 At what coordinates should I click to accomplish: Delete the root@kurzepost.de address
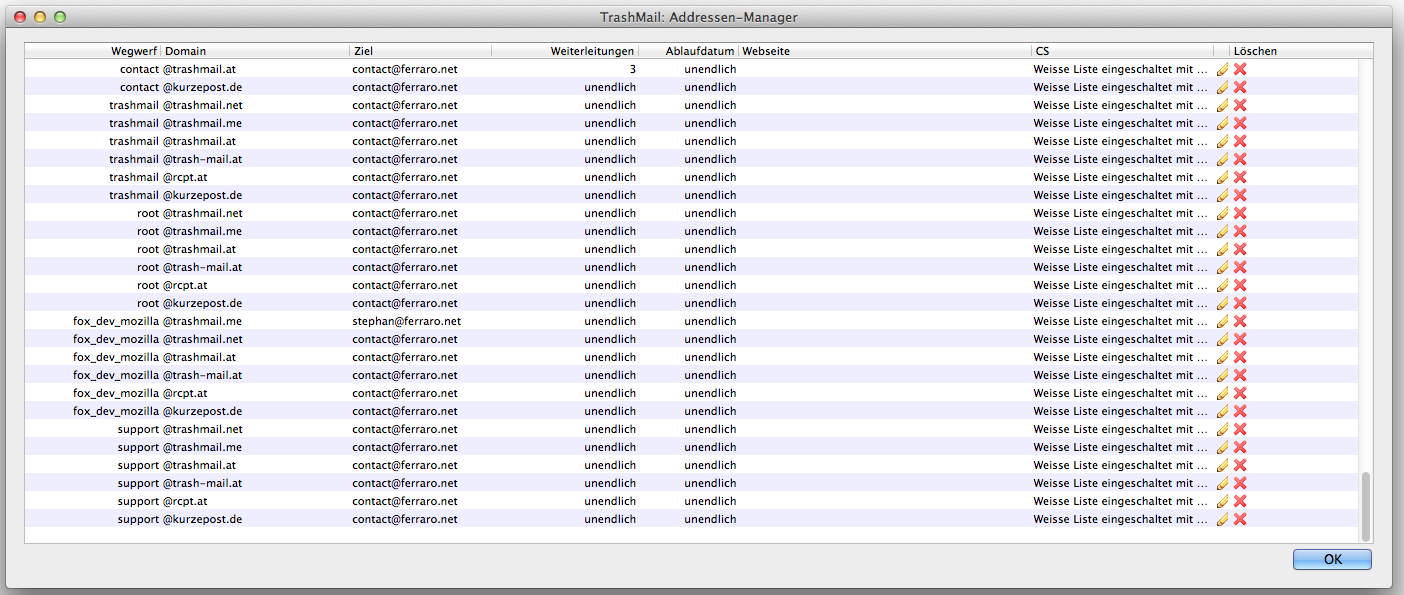(x=1240, y=303)
